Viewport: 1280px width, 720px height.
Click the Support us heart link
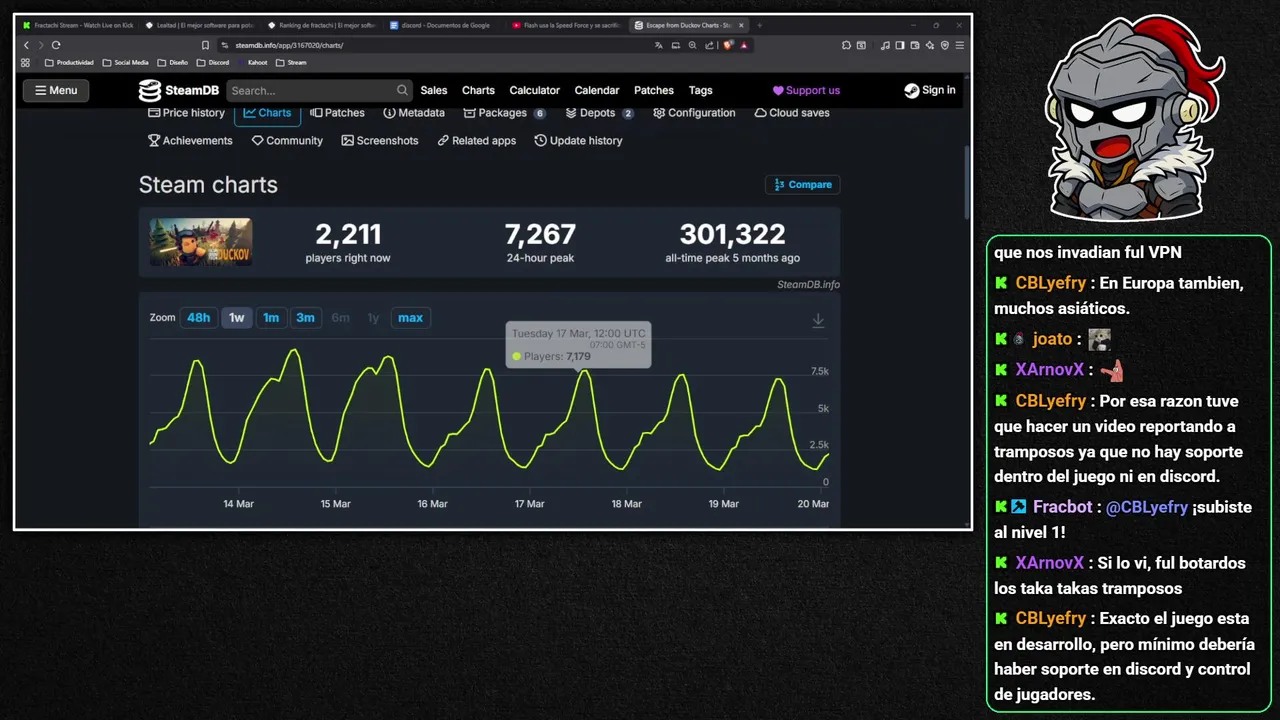tap(806, 90)
